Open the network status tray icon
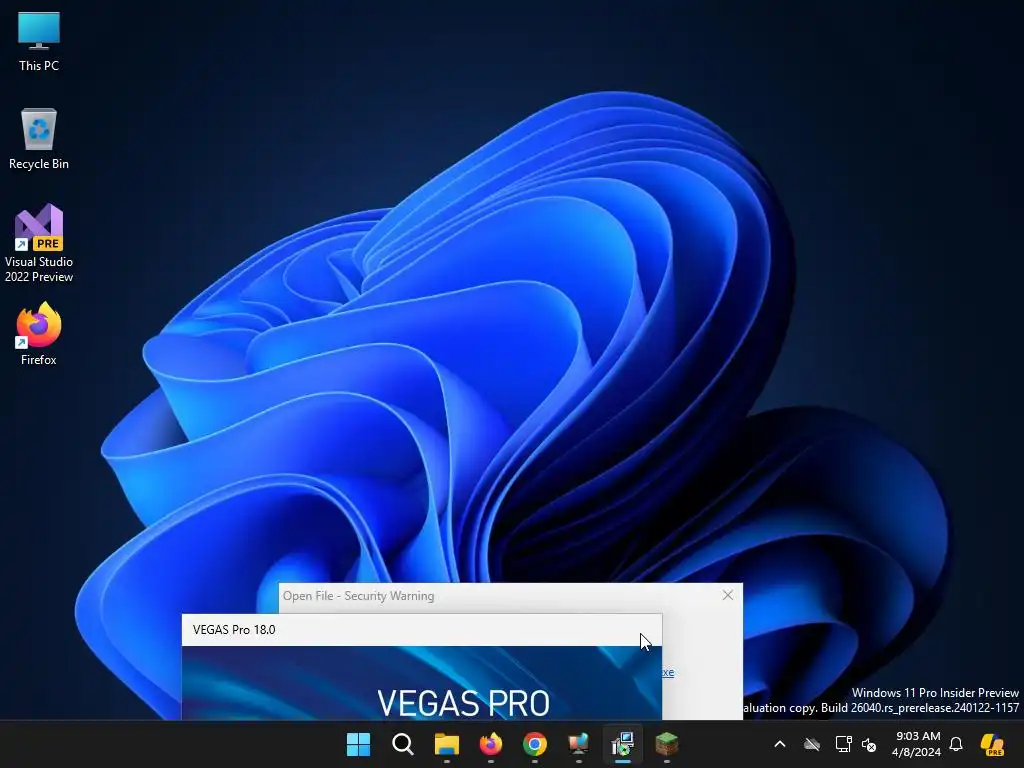This screenshot has width=1024, height=768. (843, 744)
